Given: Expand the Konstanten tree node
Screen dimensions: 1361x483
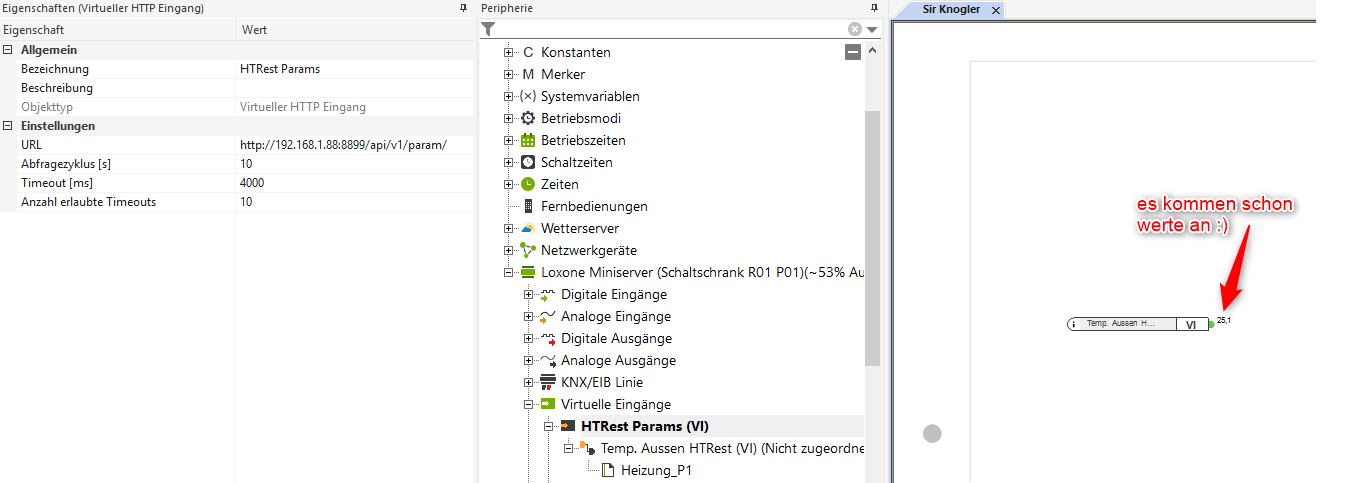Looking at the screenshot, I should coord(509,52).
